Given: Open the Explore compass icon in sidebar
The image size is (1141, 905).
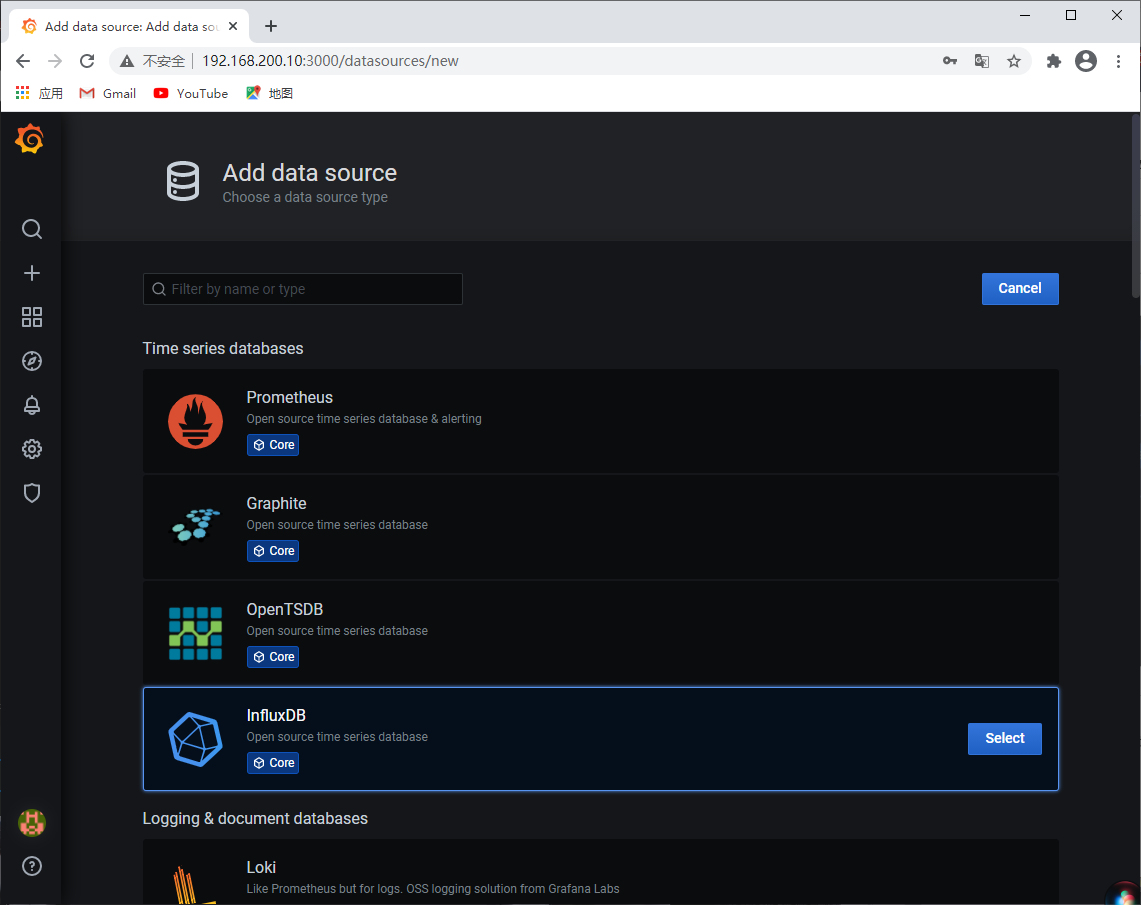Looking at the screenshot, I should [31, 361].
